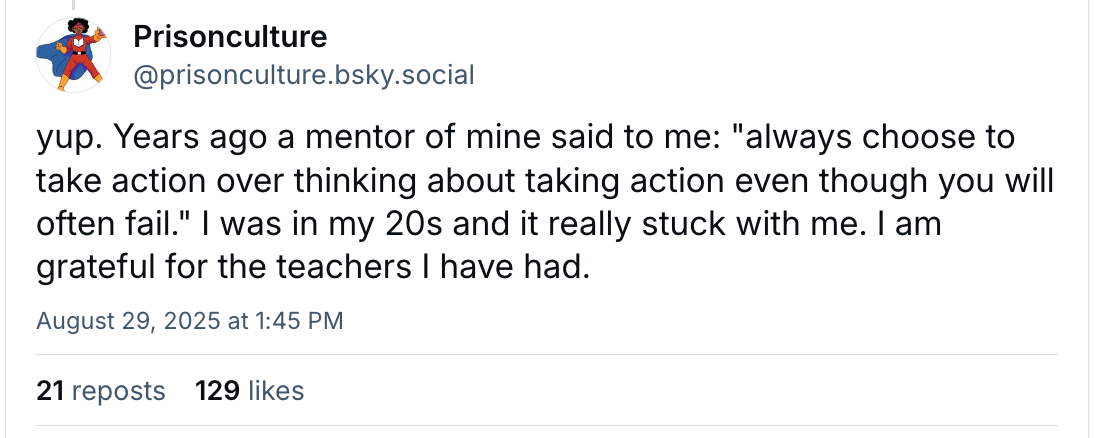Click the blue cape on the avatar

tap(48, 60)
